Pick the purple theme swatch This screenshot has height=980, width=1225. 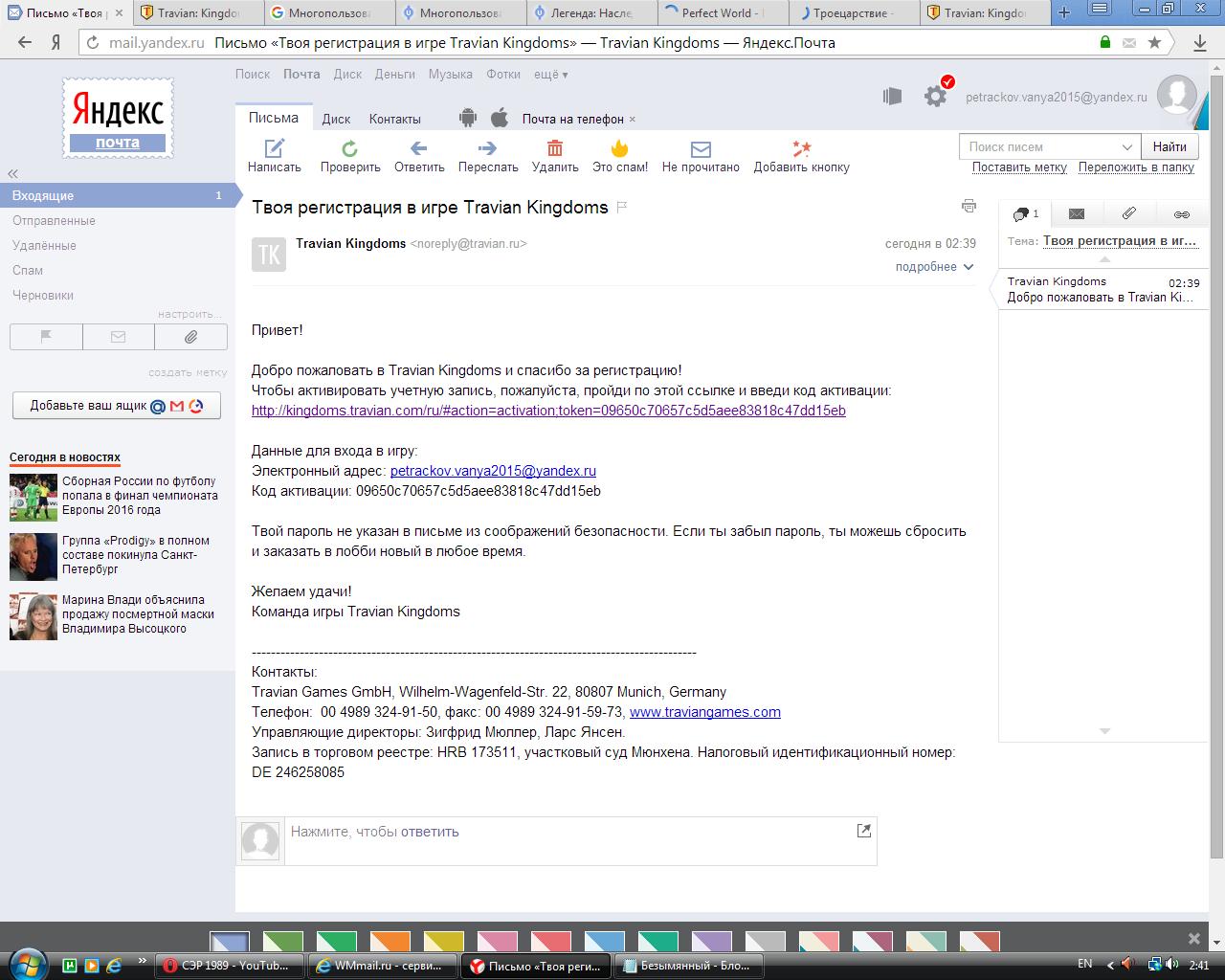(x=712, y=943)
